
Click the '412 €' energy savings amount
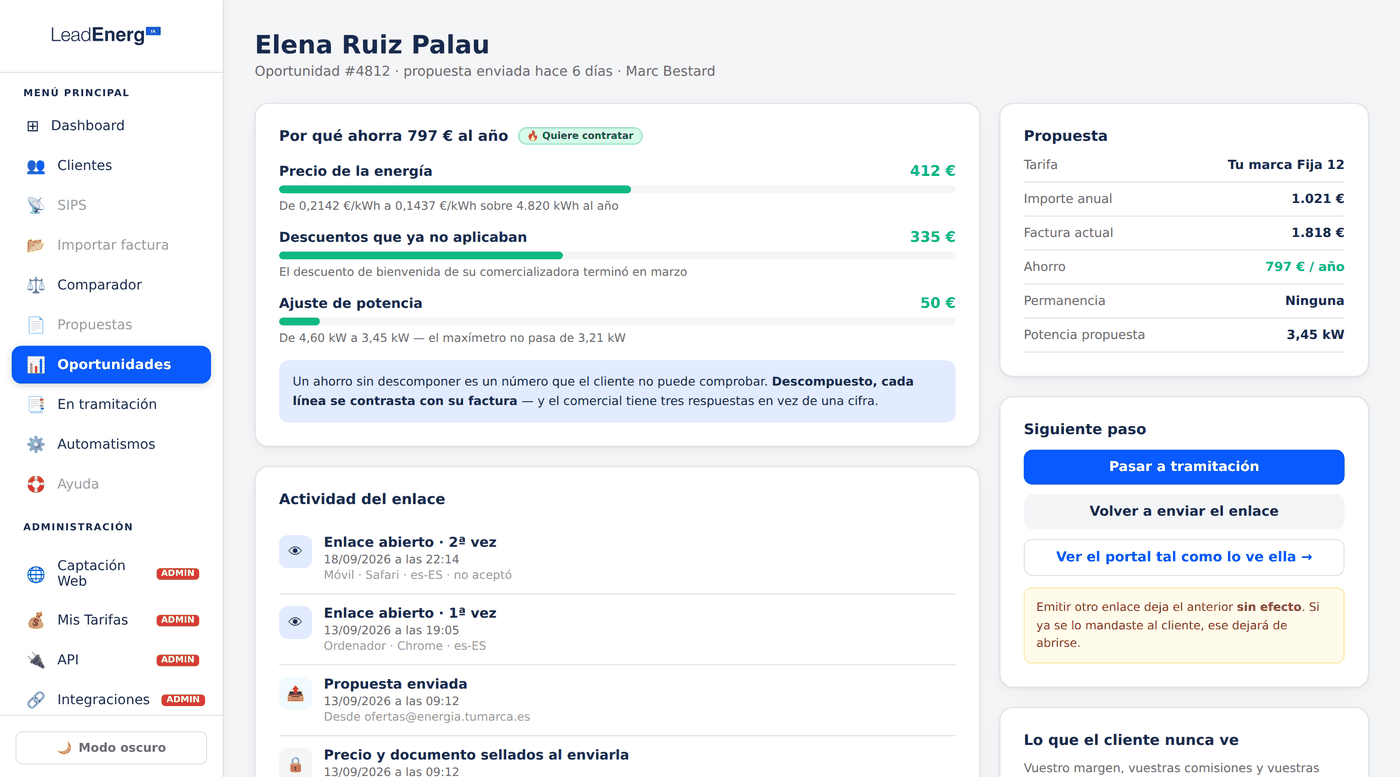[932, 171]
